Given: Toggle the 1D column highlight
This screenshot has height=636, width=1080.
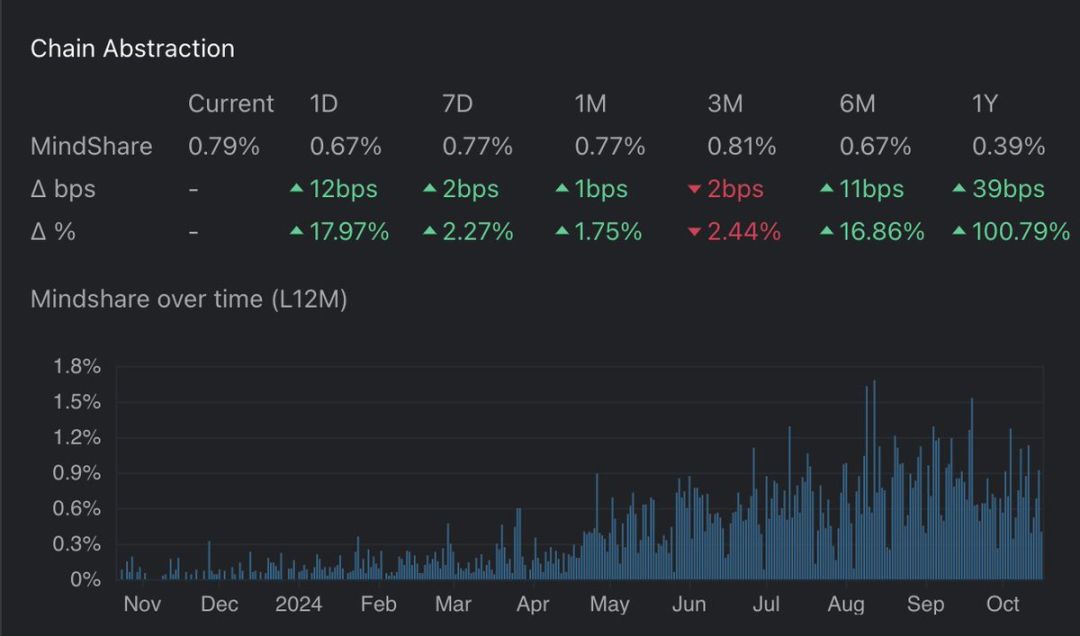Looking at the screenshot, I should (x=321, y=103).
